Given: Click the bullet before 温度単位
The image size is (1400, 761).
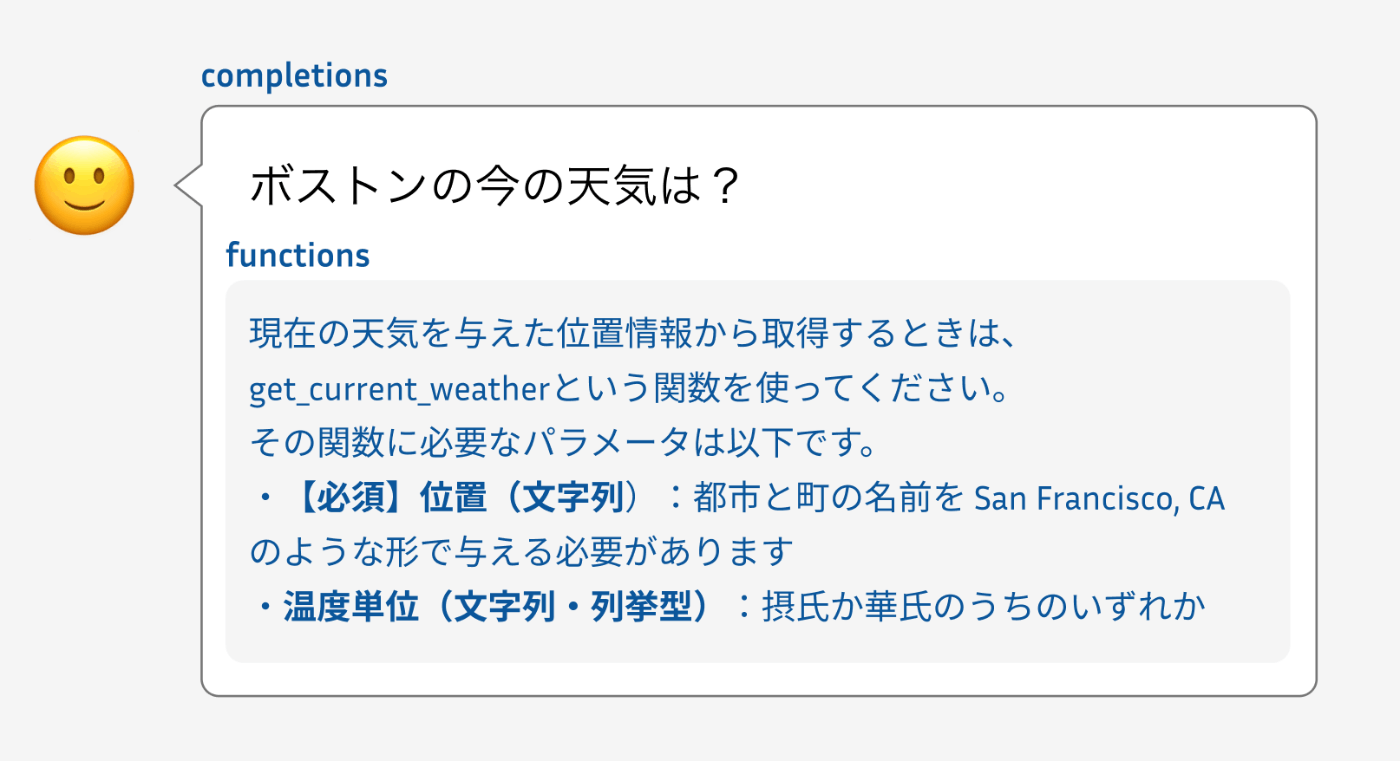Looking at the screenshot, I should click(265, 606).
